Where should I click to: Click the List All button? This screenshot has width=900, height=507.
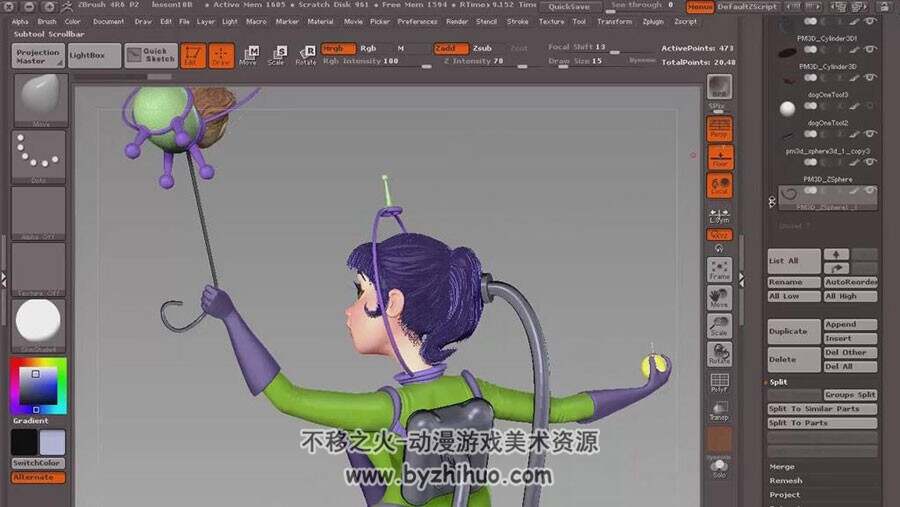(794, 261)
